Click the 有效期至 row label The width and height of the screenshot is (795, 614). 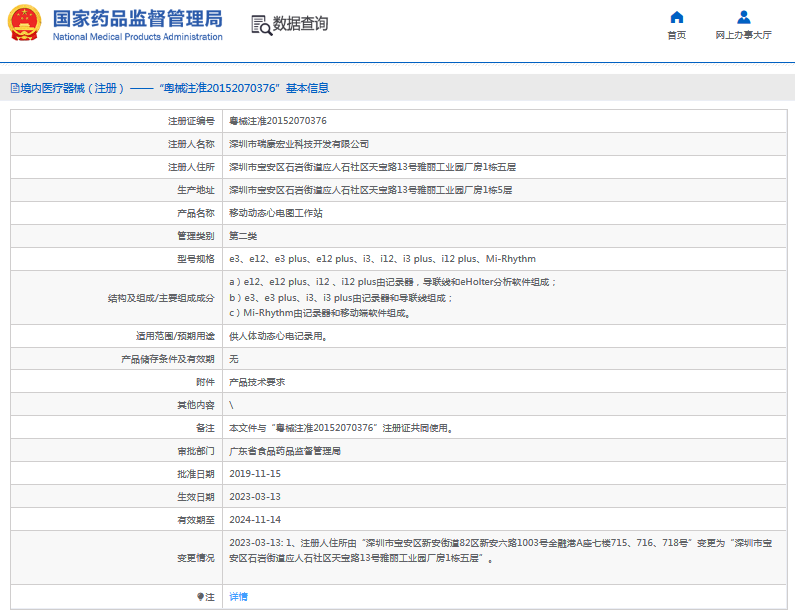point(196,520)
